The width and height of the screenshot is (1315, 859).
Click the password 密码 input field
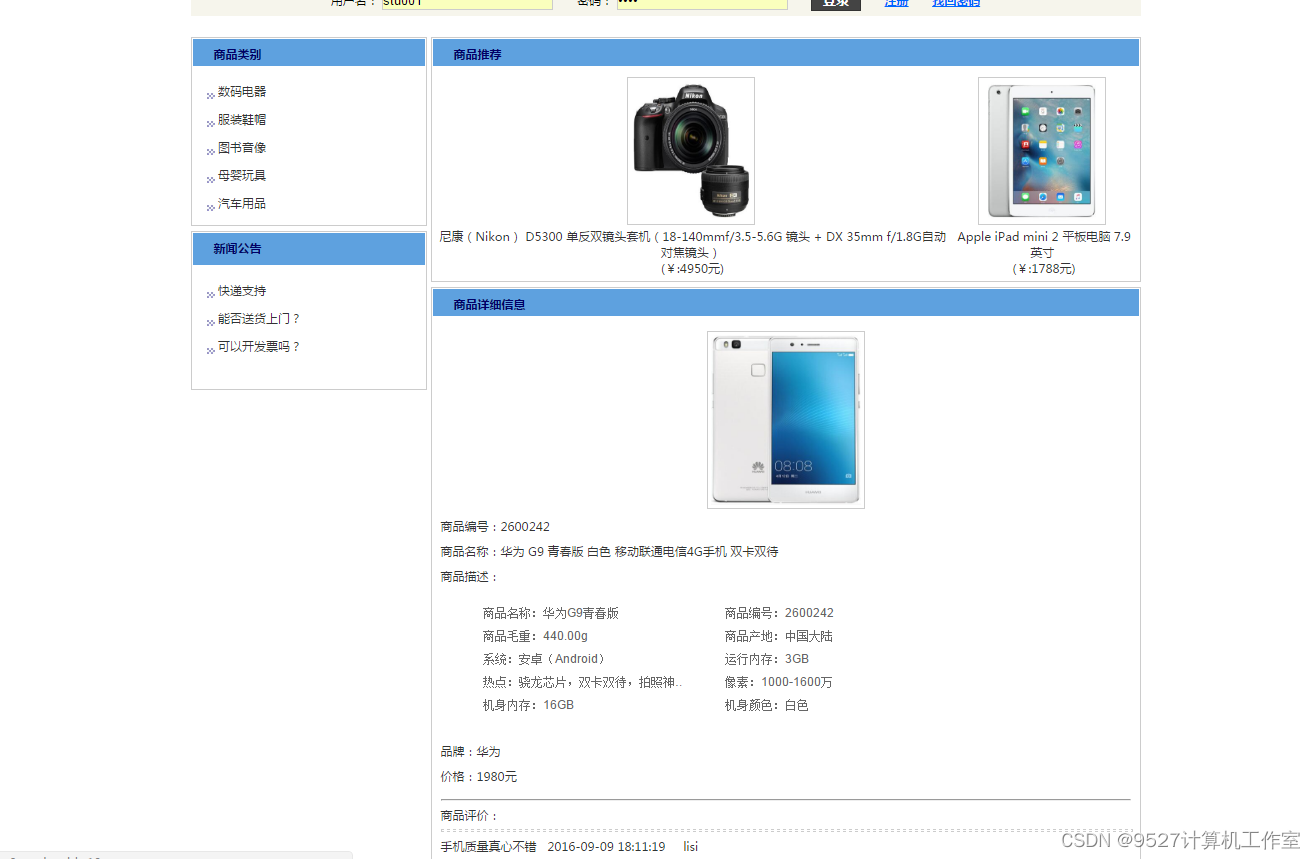coord(700,3)
